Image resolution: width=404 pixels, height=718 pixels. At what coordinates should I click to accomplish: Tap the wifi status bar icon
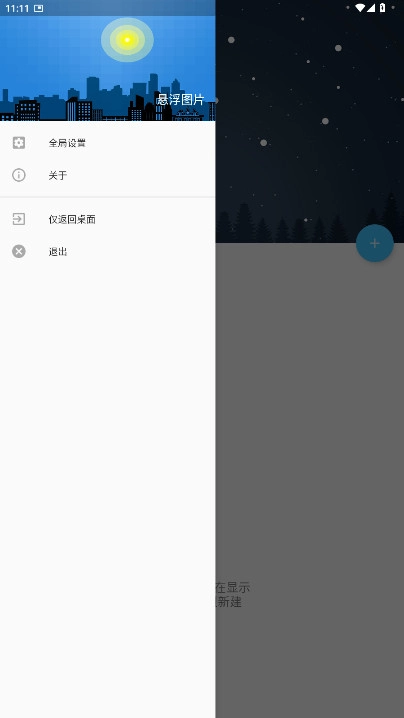tap(360, 8)
